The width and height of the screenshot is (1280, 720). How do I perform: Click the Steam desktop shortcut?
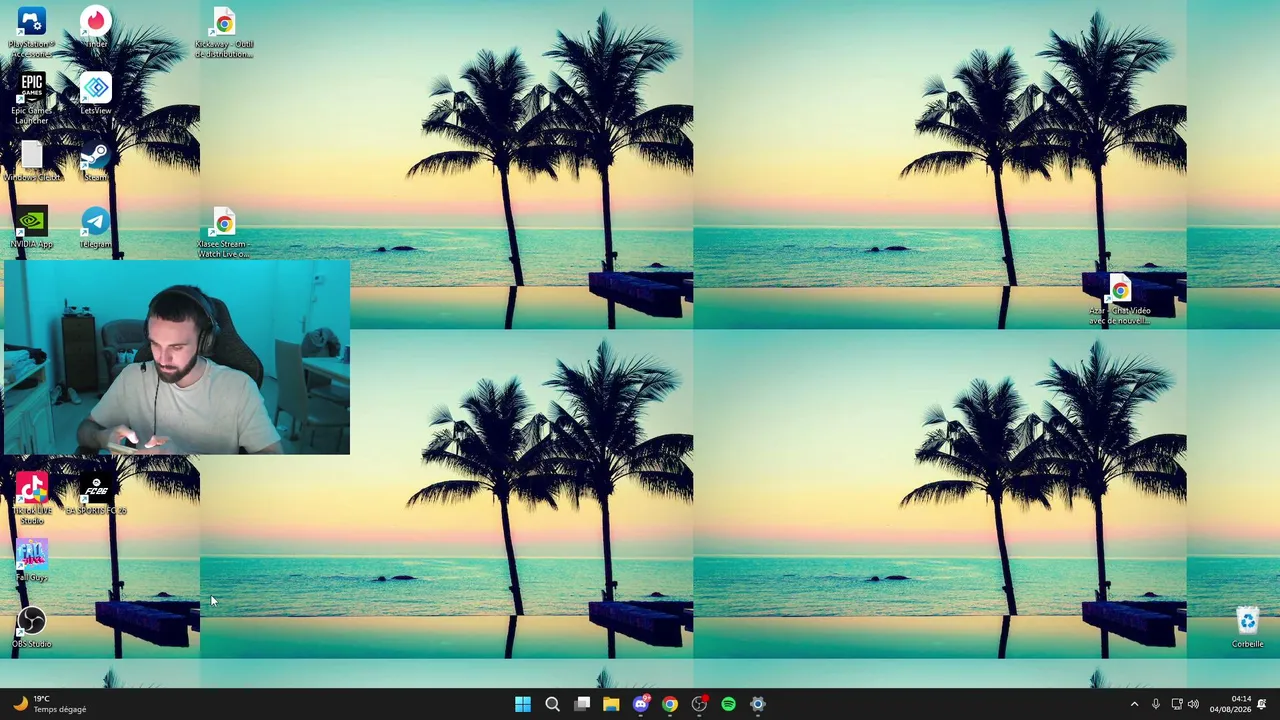[x=96, y=162]
